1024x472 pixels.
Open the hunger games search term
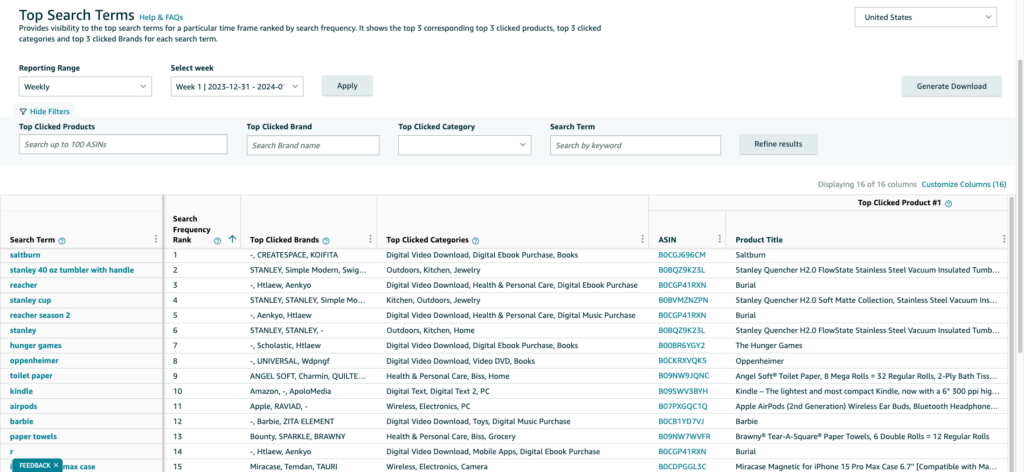[36, 345]
